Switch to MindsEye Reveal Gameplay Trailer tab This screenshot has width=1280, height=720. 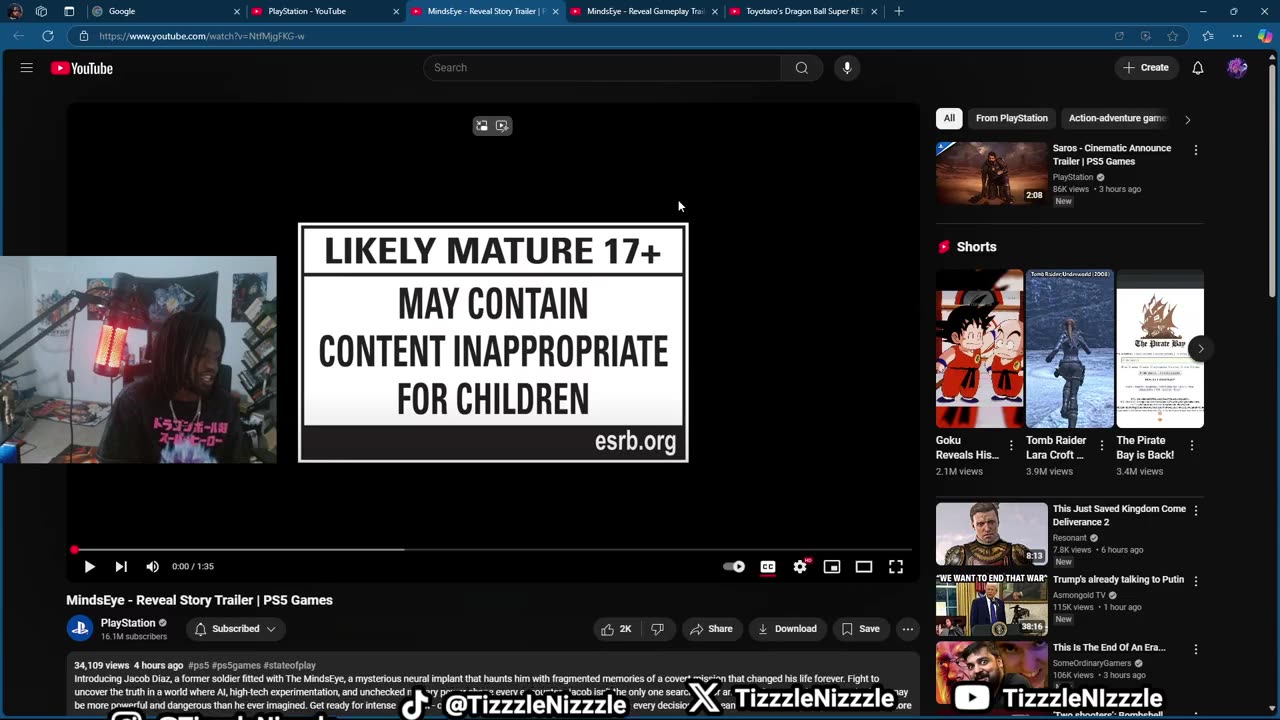pyautogui.click(x=645, y=11)
